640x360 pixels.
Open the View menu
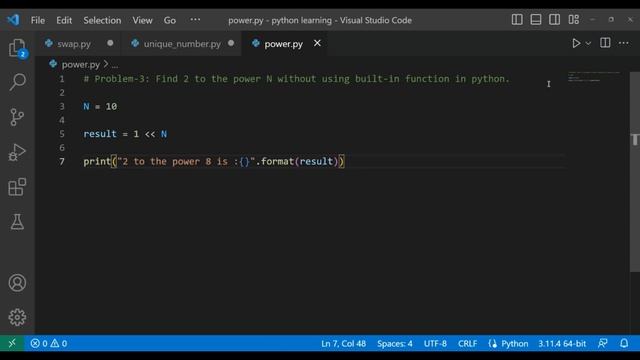(142, 20)
